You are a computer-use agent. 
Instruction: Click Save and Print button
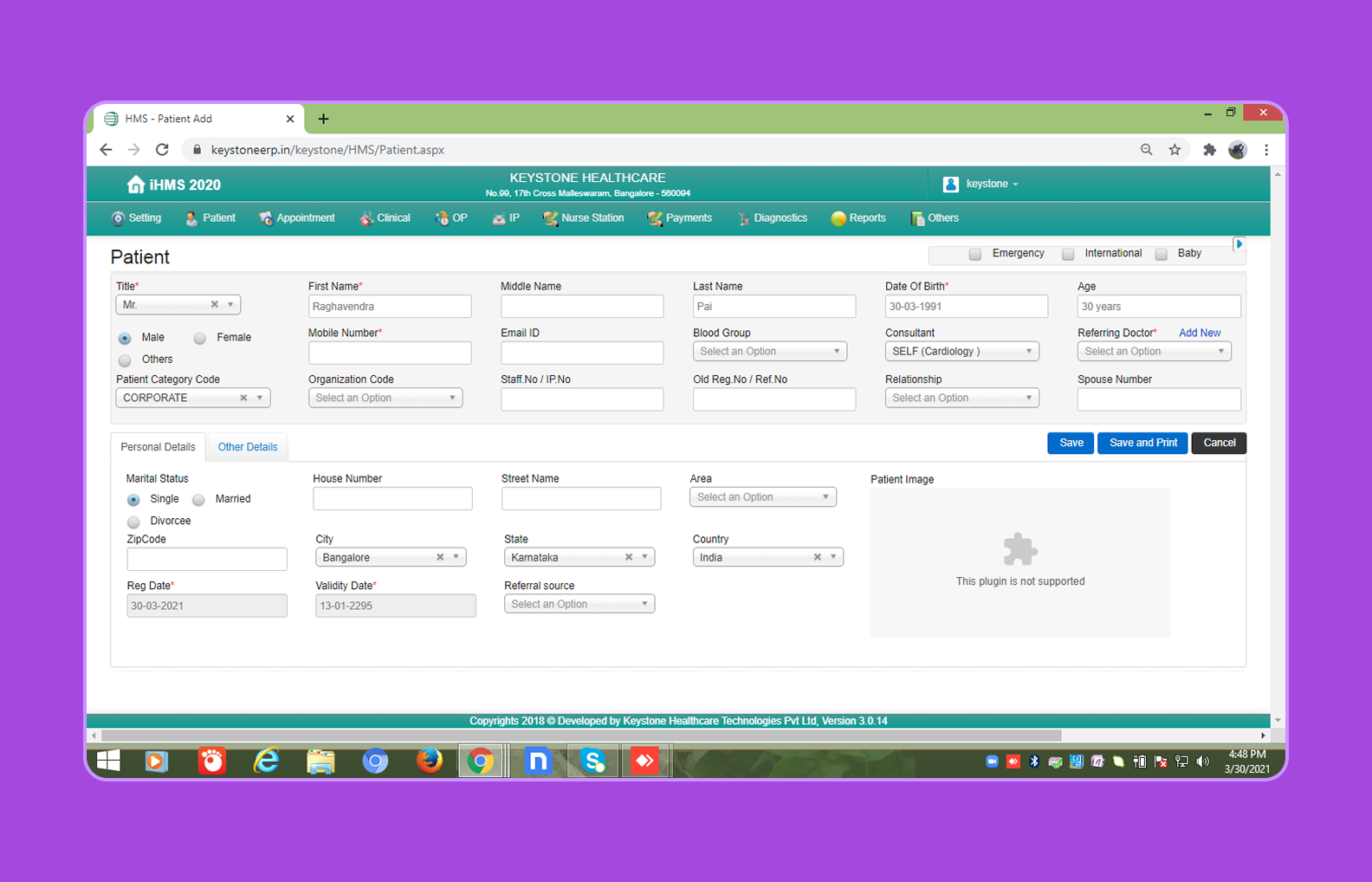click(1142, 443)
